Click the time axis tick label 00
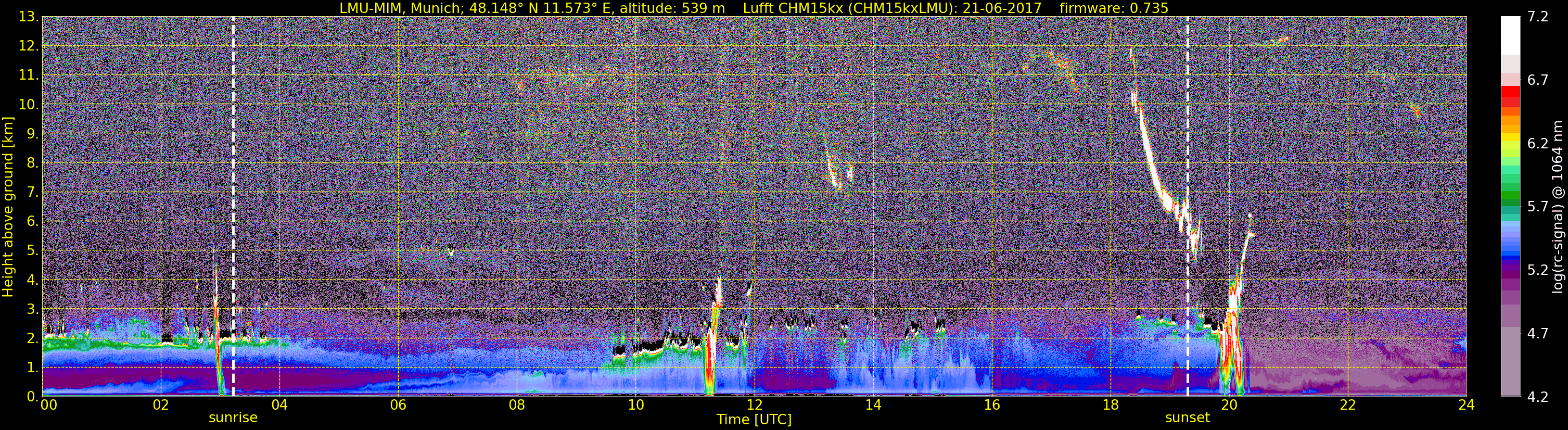Image resolution: width=1568 pixels, height=430 pixels. tap(49, 405)
